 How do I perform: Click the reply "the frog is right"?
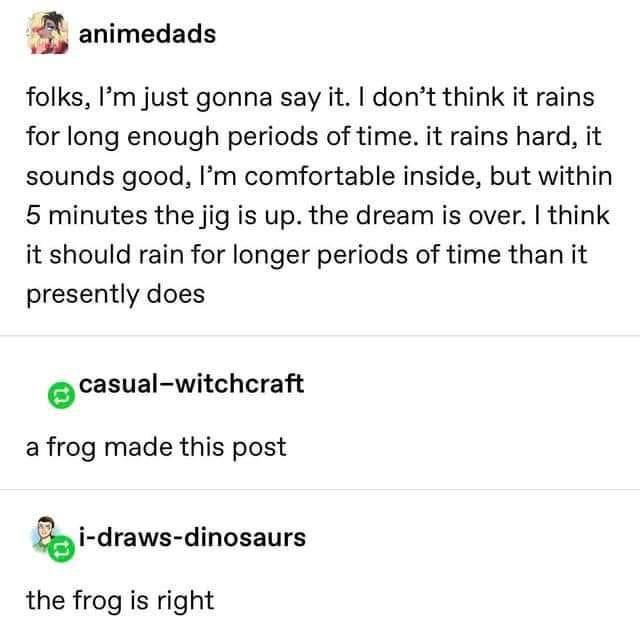[120, 601]
